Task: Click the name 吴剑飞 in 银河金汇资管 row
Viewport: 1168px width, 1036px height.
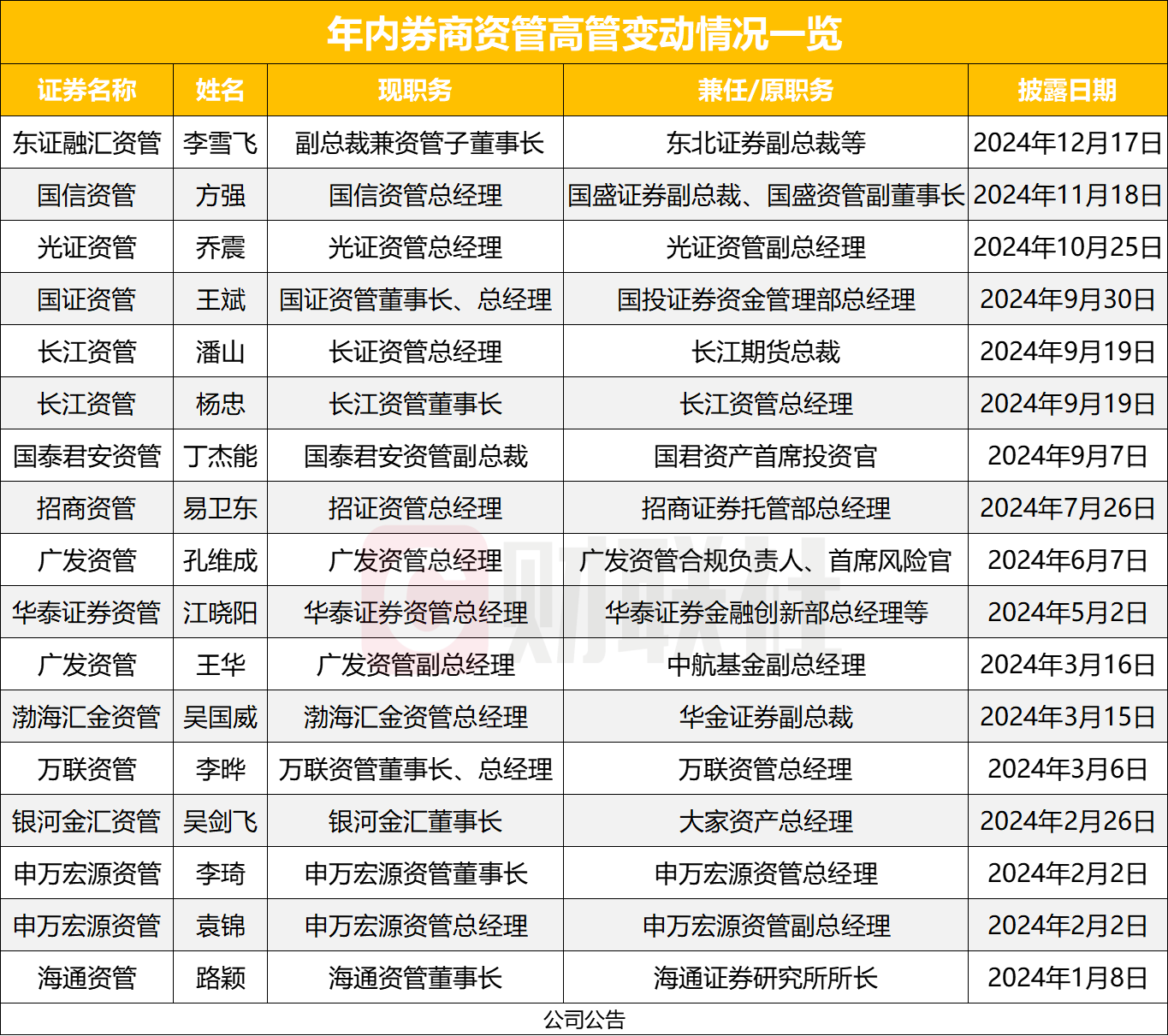Action: 220,821
